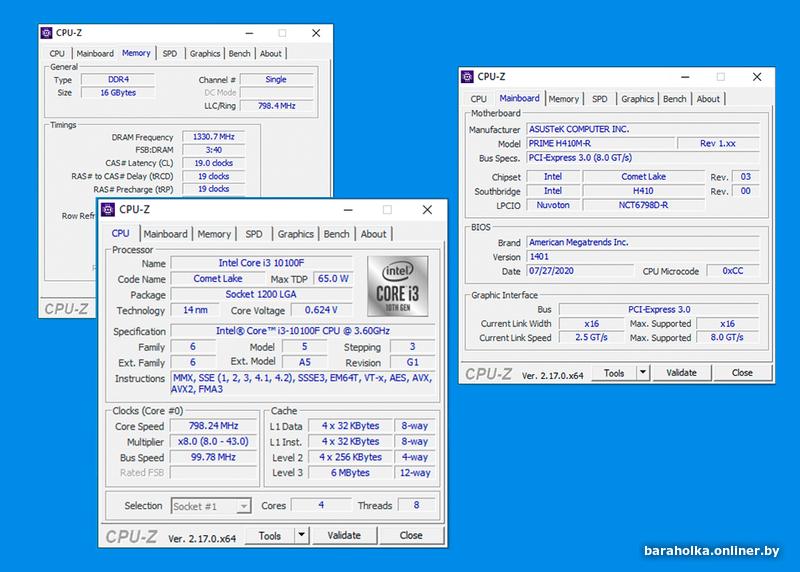Open the Tools dropdown arrow in the Mainboard window

(641, 373)
